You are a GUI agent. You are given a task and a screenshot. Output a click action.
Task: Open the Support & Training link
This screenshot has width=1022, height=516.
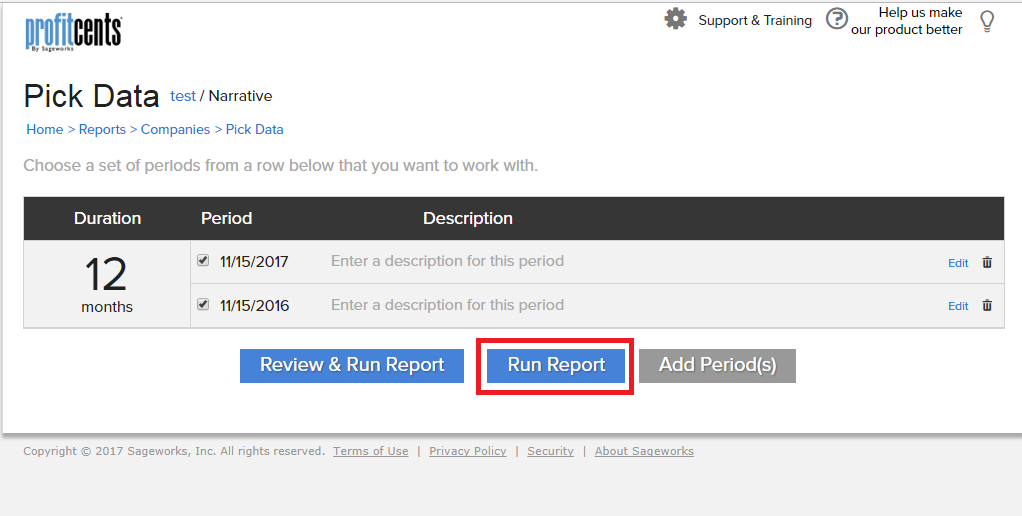tap(755, 20)
